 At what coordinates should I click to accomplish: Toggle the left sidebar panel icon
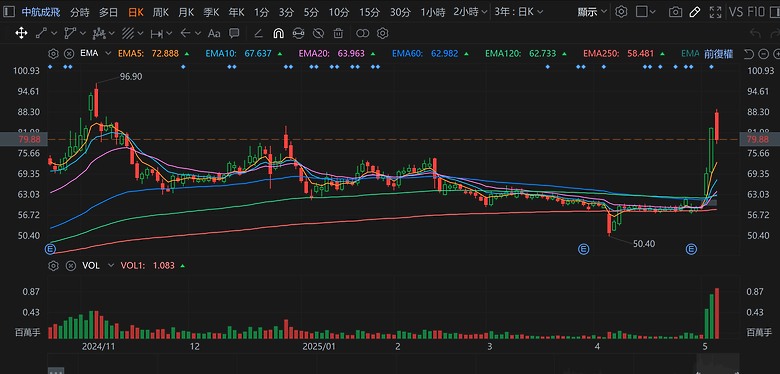tap(9, 12)
